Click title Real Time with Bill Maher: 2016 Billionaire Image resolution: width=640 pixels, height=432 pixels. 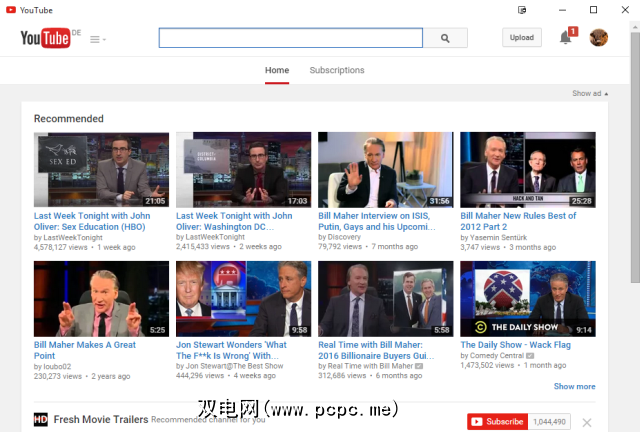pyautogui.click(x=376, y=350)
